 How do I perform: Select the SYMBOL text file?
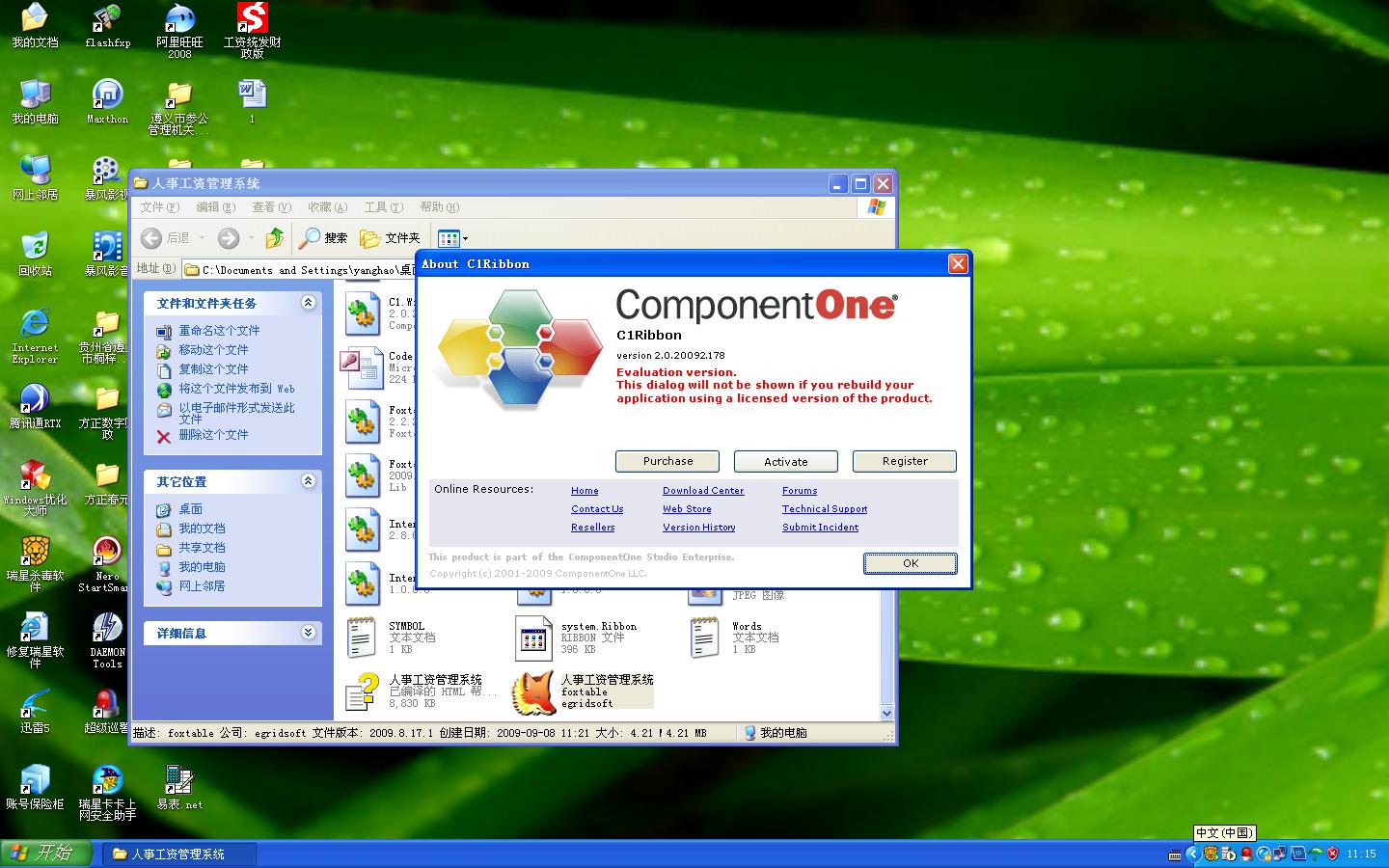[391, 637]
